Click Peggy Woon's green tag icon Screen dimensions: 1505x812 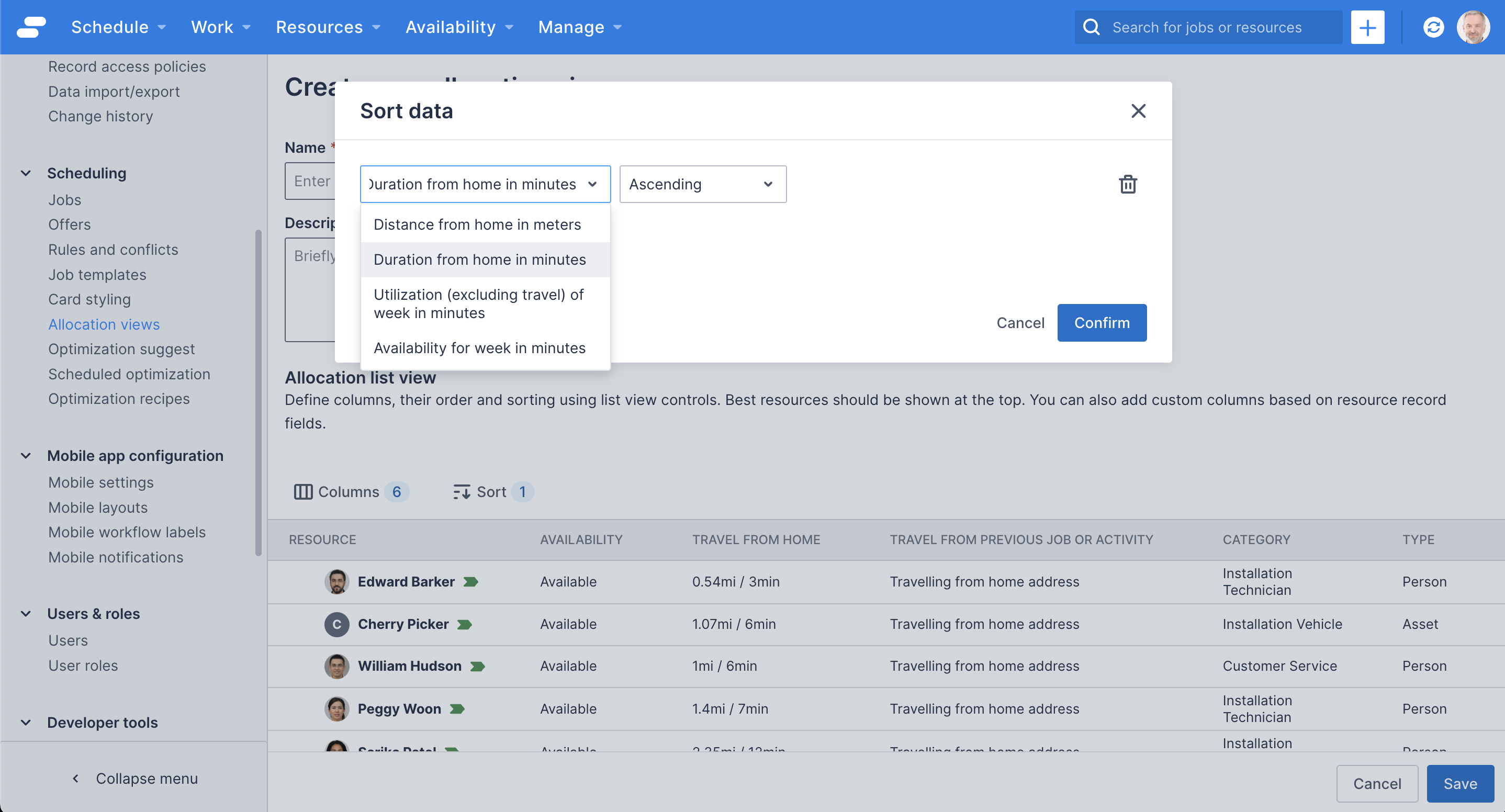click(457, 709)
